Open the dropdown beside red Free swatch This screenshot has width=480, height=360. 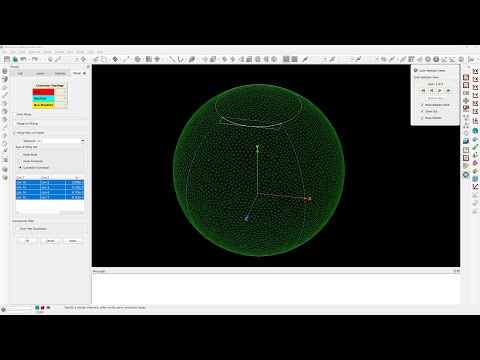(65, 92)
